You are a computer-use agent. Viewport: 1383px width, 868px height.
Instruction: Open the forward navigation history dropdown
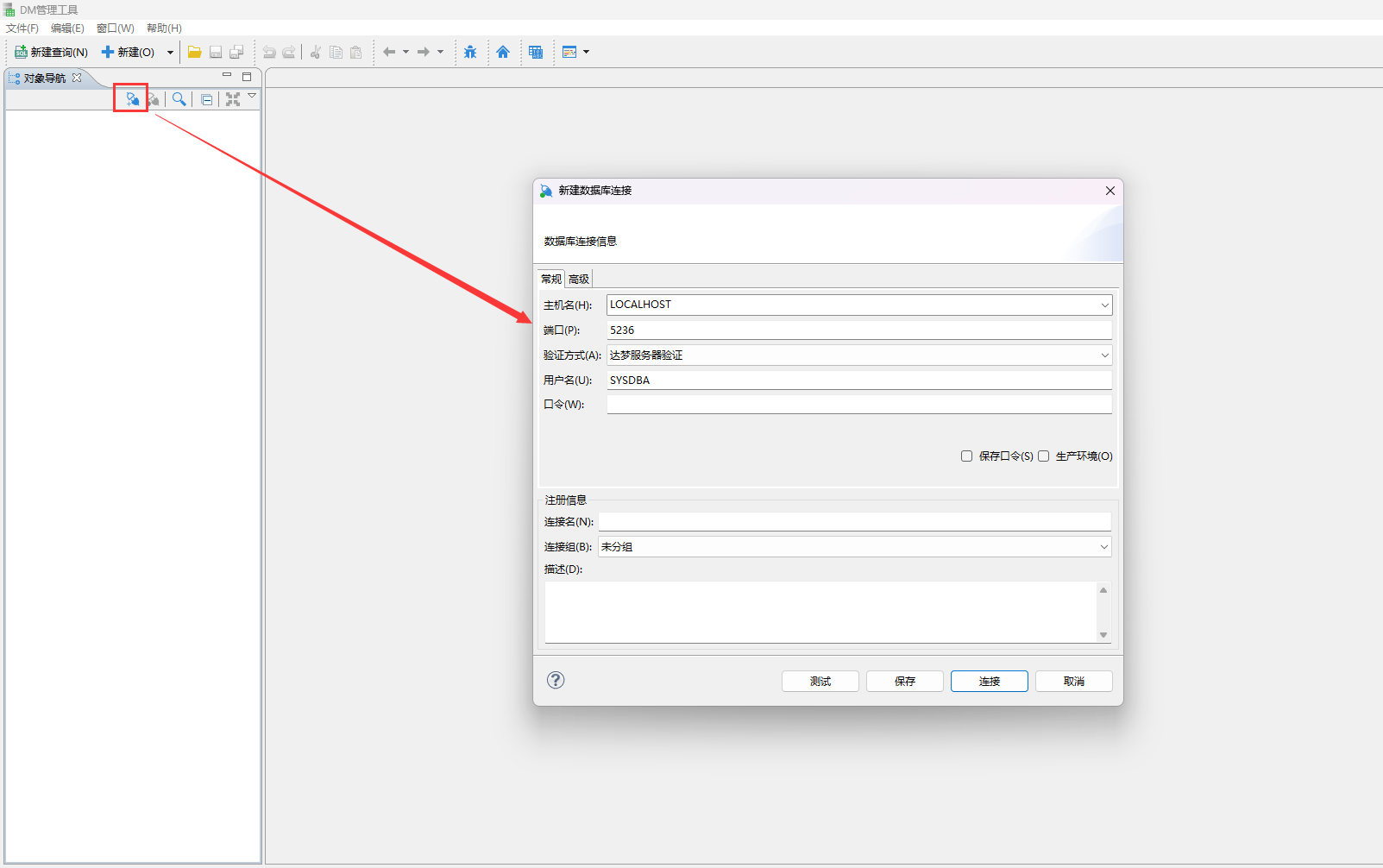pos(440,52)
